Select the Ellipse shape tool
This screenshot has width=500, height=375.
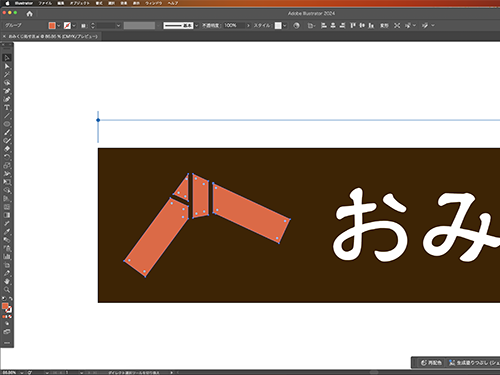click(7, 124)
